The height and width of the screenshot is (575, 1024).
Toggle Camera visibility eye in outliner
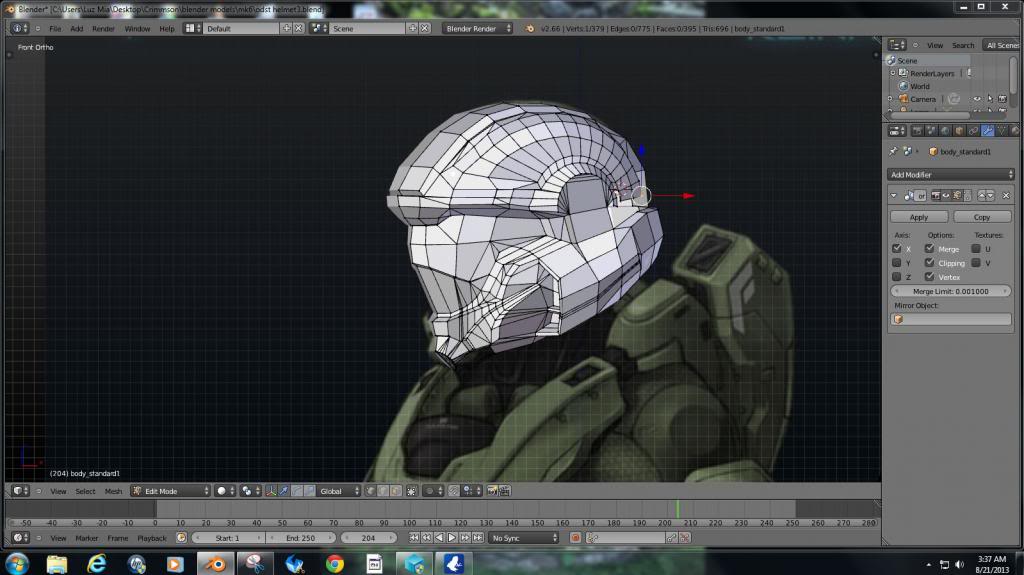(977, 99)
